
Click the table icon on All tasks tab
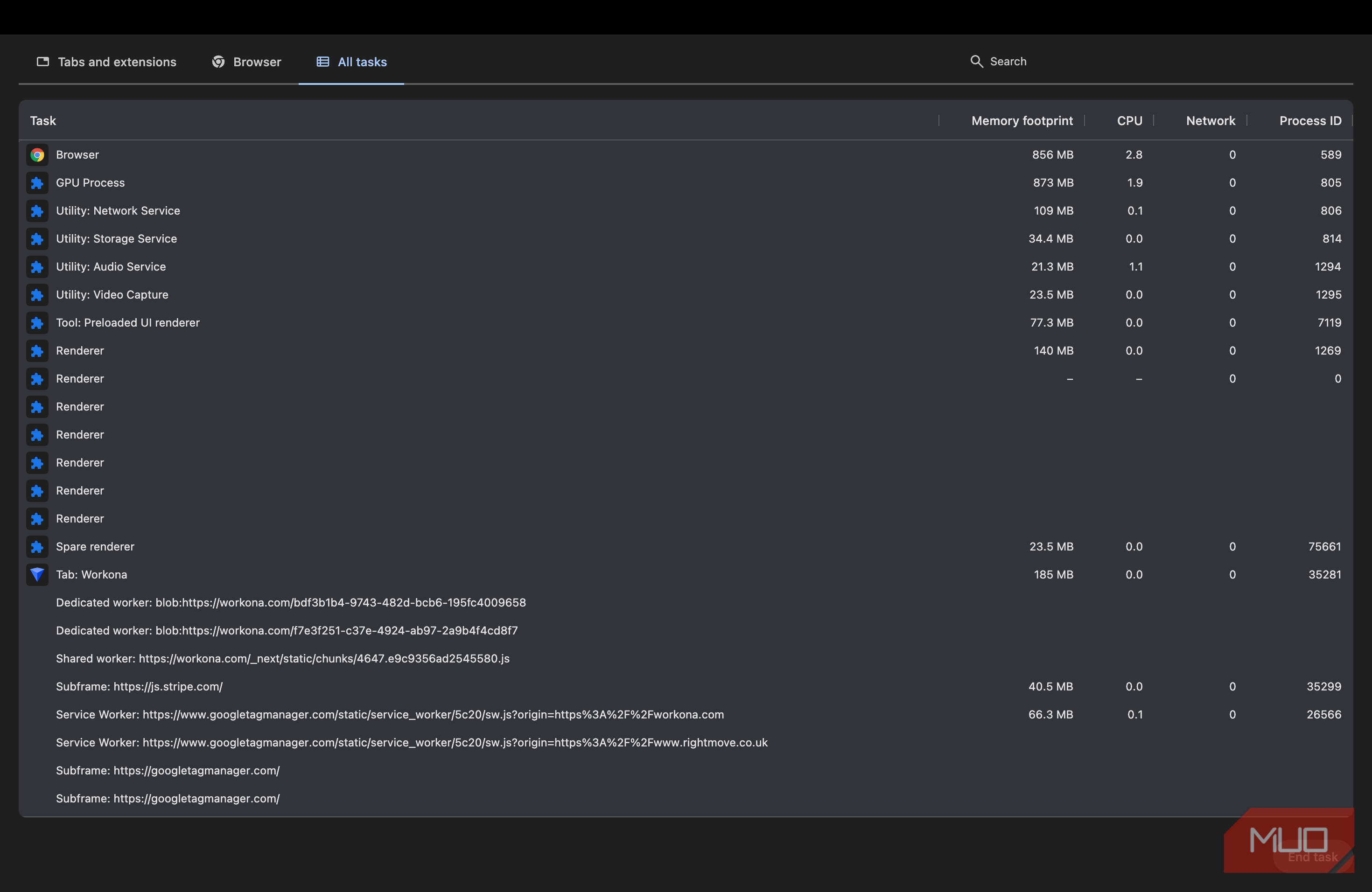tap(323, 62)
